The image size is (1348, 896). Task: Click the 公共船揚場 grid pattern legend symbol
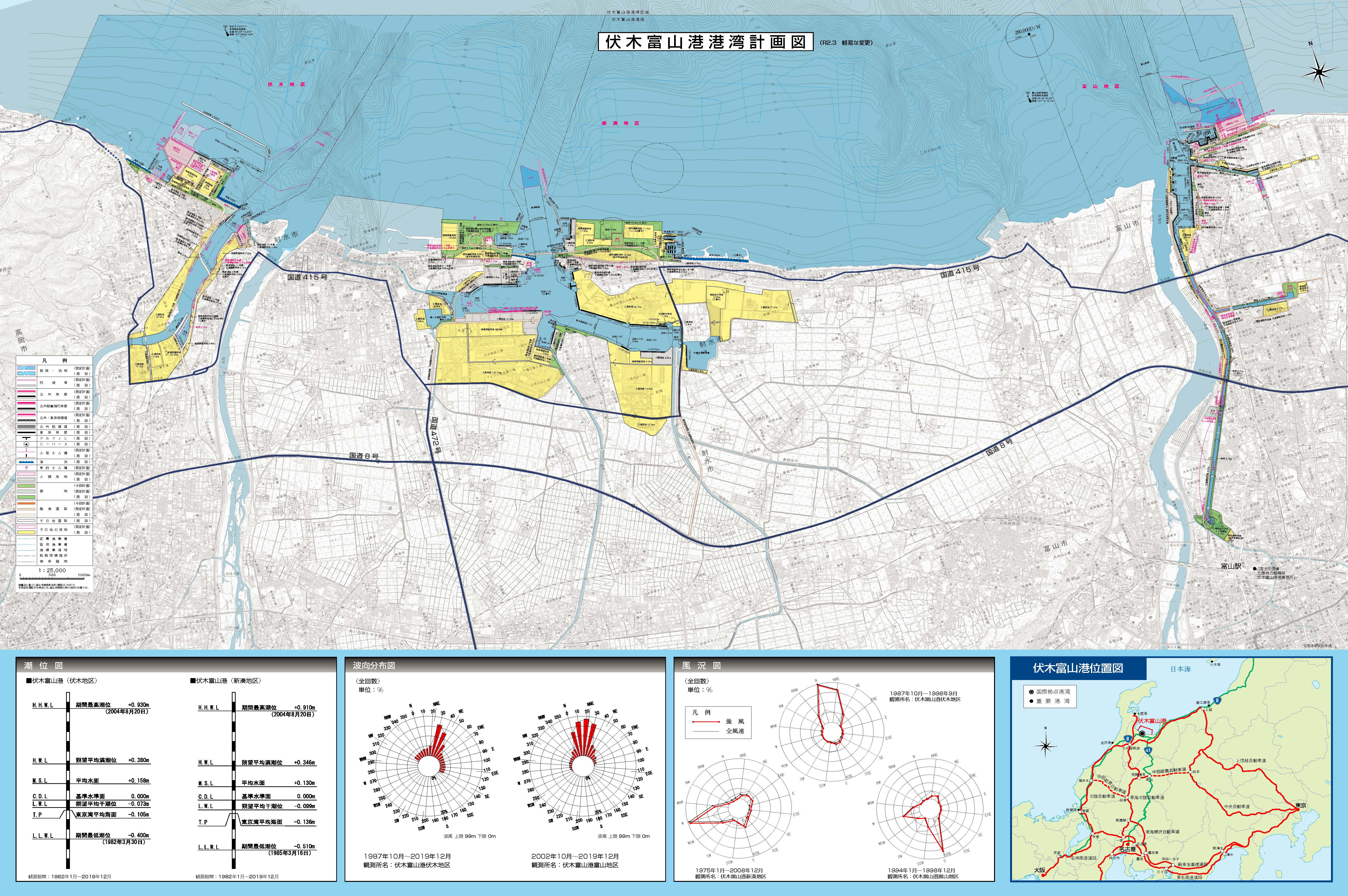click(x=26, y=427)
